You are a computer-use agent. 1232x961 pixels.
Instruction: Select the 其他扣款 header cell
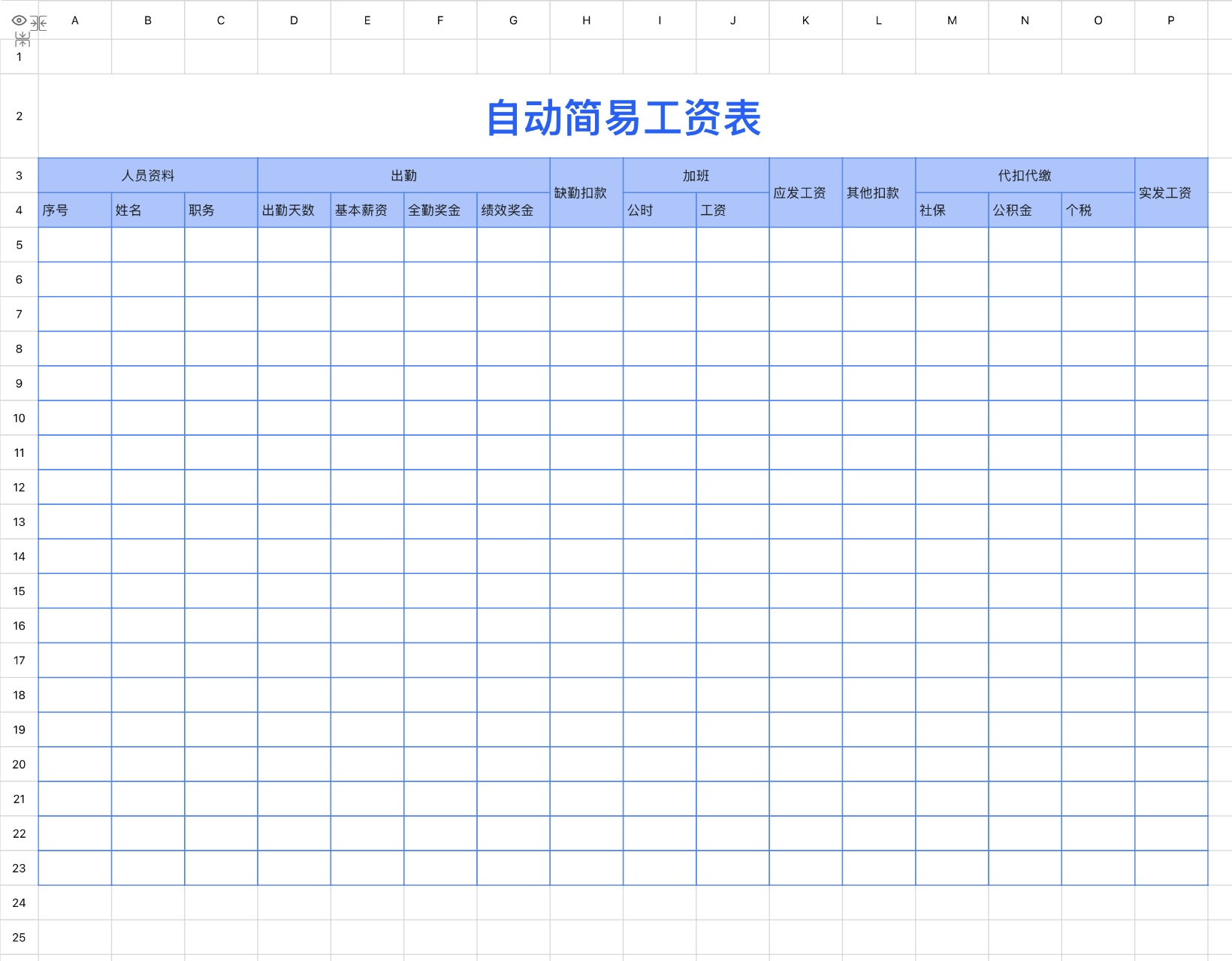(x=879, y=192)
